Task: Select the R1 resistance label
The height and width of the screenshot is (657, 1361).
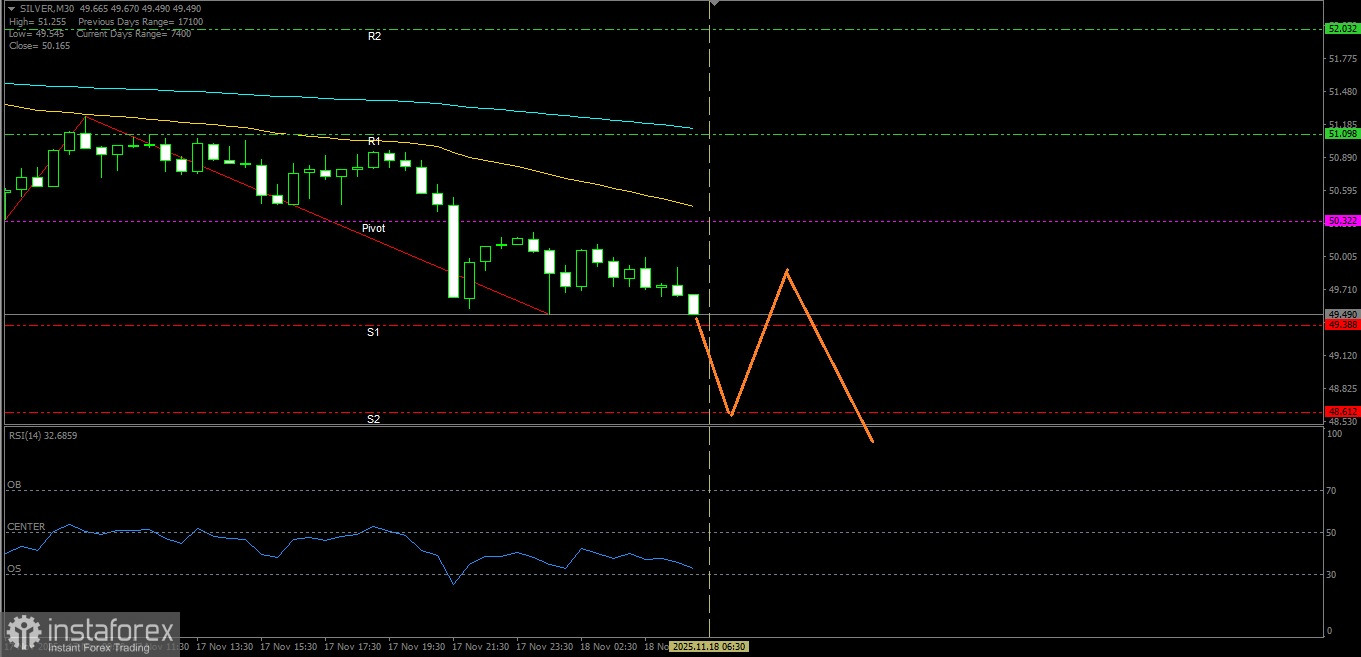Action: (x=374, y=141)
